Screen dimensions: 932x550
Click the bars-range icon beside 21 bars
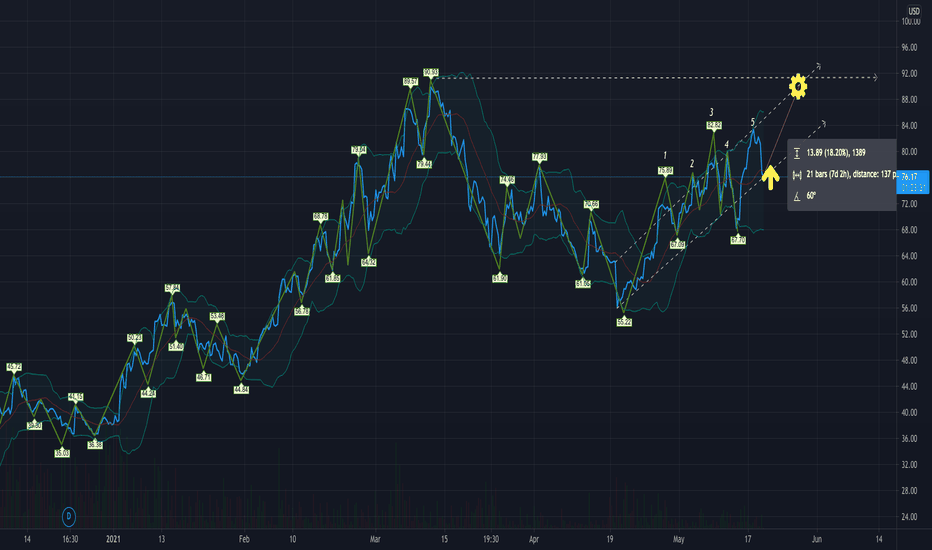[x=797, y=174]
